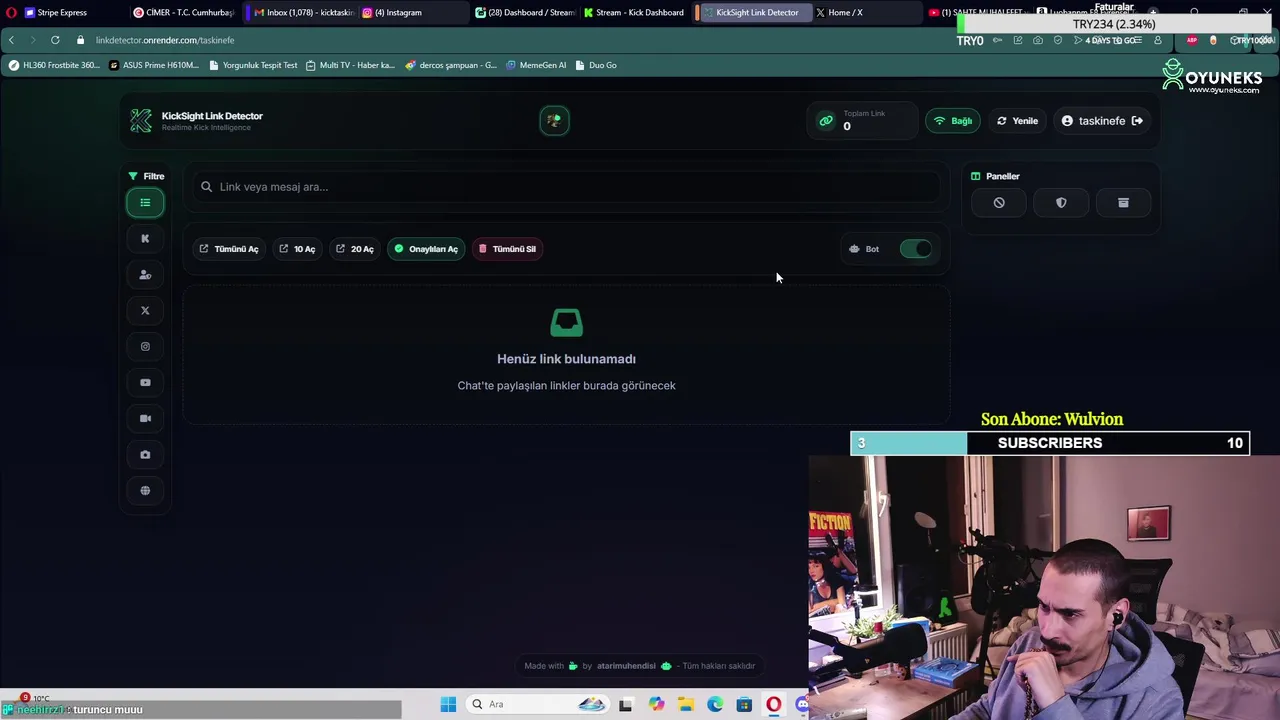Image resolution: width=1280 pixels, height=720 pixels.
Task: Click the search magnifier icon
Action: tap(207, 187)
